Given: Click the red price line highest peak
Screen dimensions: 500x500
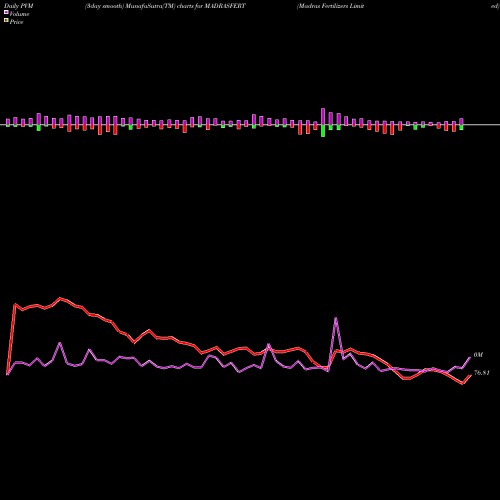Looking at the screenshot, I should pos(60,298).
